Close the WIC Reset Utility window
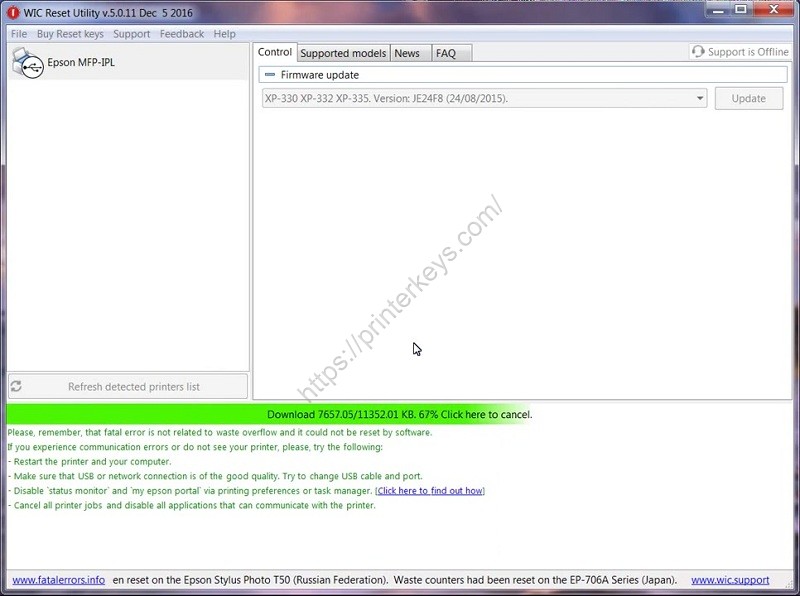 click(773, 10)
